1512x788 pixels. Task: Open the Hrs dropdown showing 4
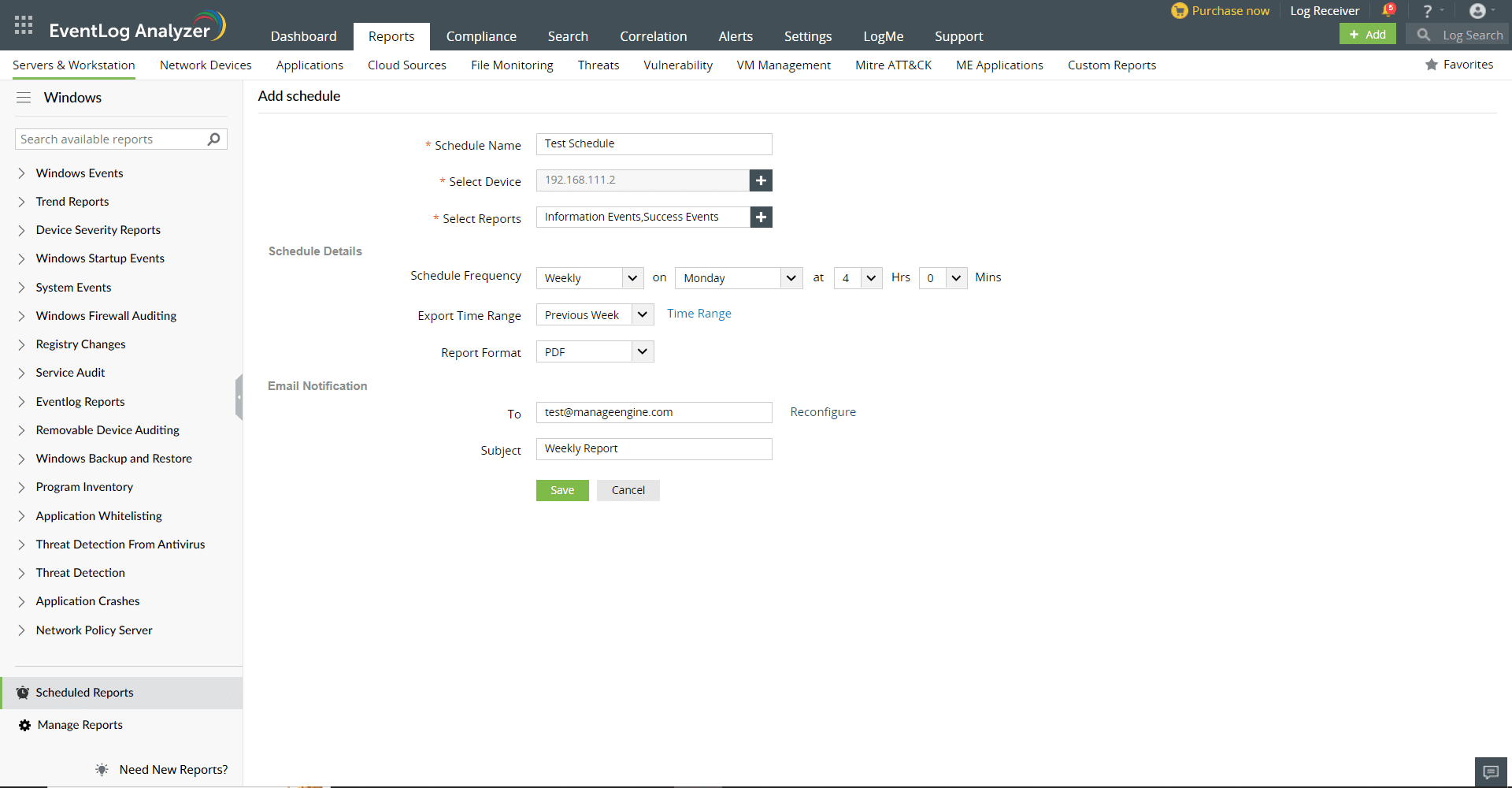tap(858, 278)
